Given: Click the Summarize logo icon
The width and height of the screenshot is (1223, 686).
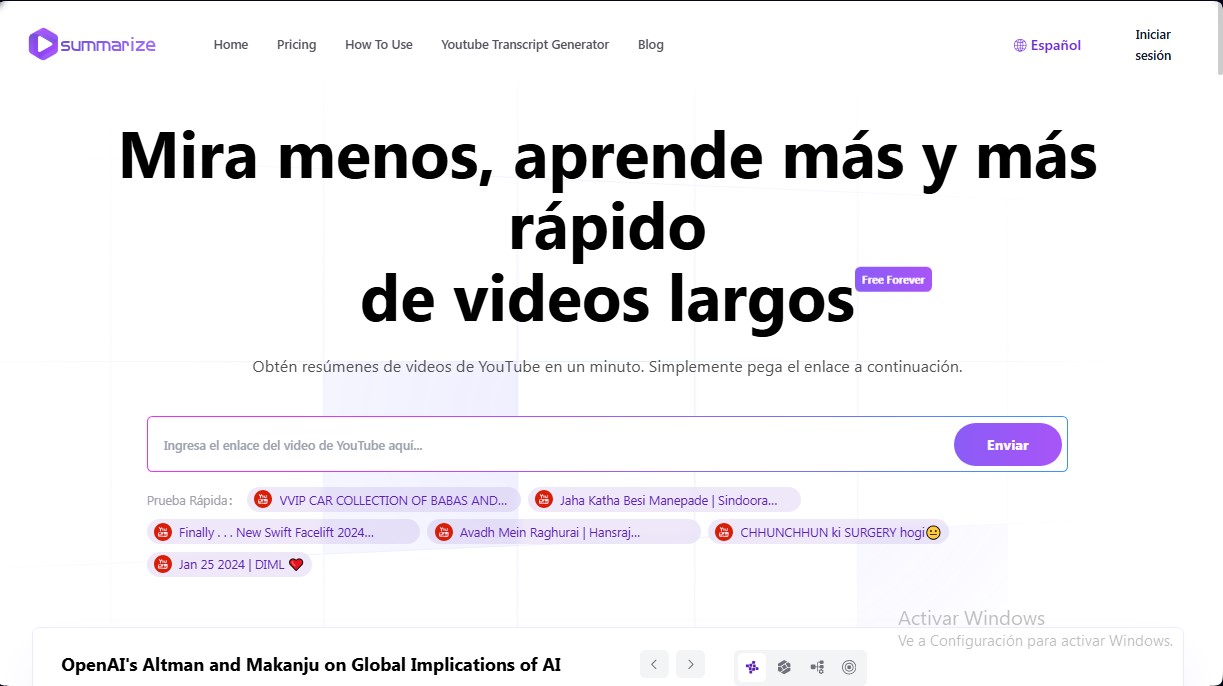Looking at the screenshot, I should (x=43, y=44).
